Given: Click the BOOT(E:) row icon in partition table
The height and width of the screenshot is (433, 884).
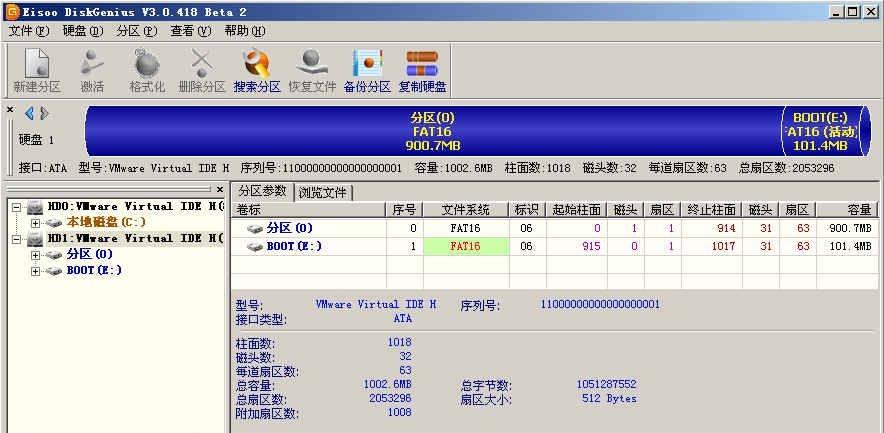Looking at the screenshot, I should coord(255,246).
